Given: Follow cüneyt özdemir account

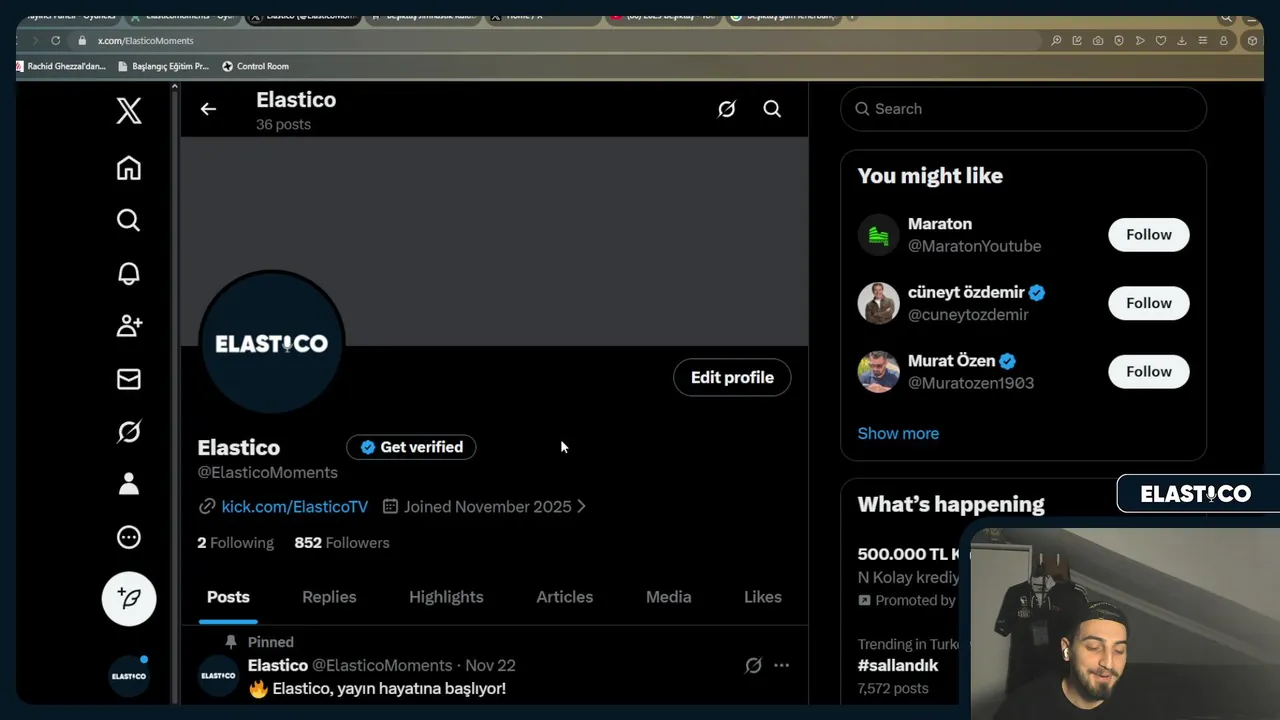Looking at the screenshot, I should click(x=1149, y=303).
